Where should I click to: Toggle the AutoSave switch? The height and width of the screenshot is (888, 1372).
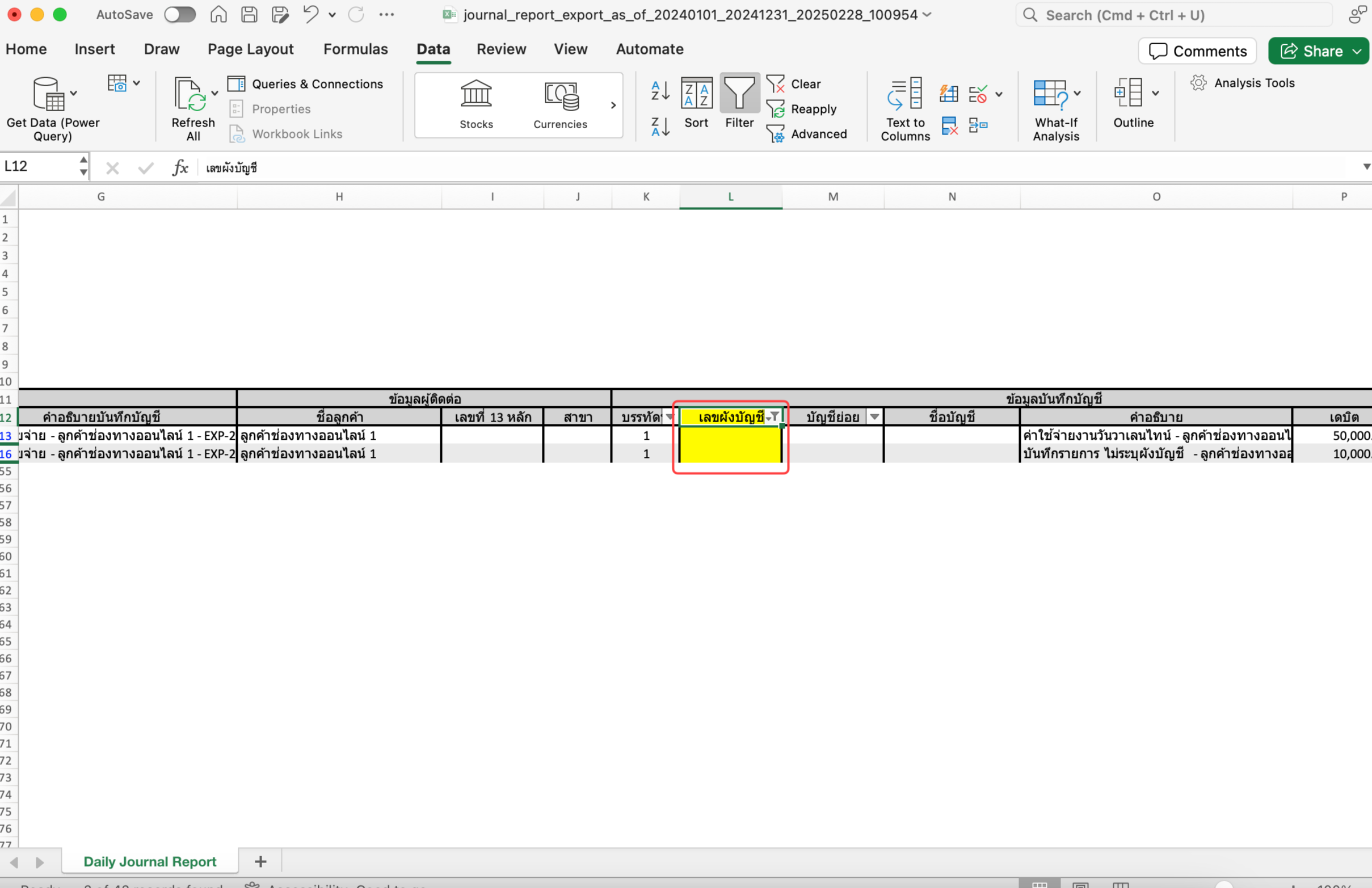click(x=180, y=14)
